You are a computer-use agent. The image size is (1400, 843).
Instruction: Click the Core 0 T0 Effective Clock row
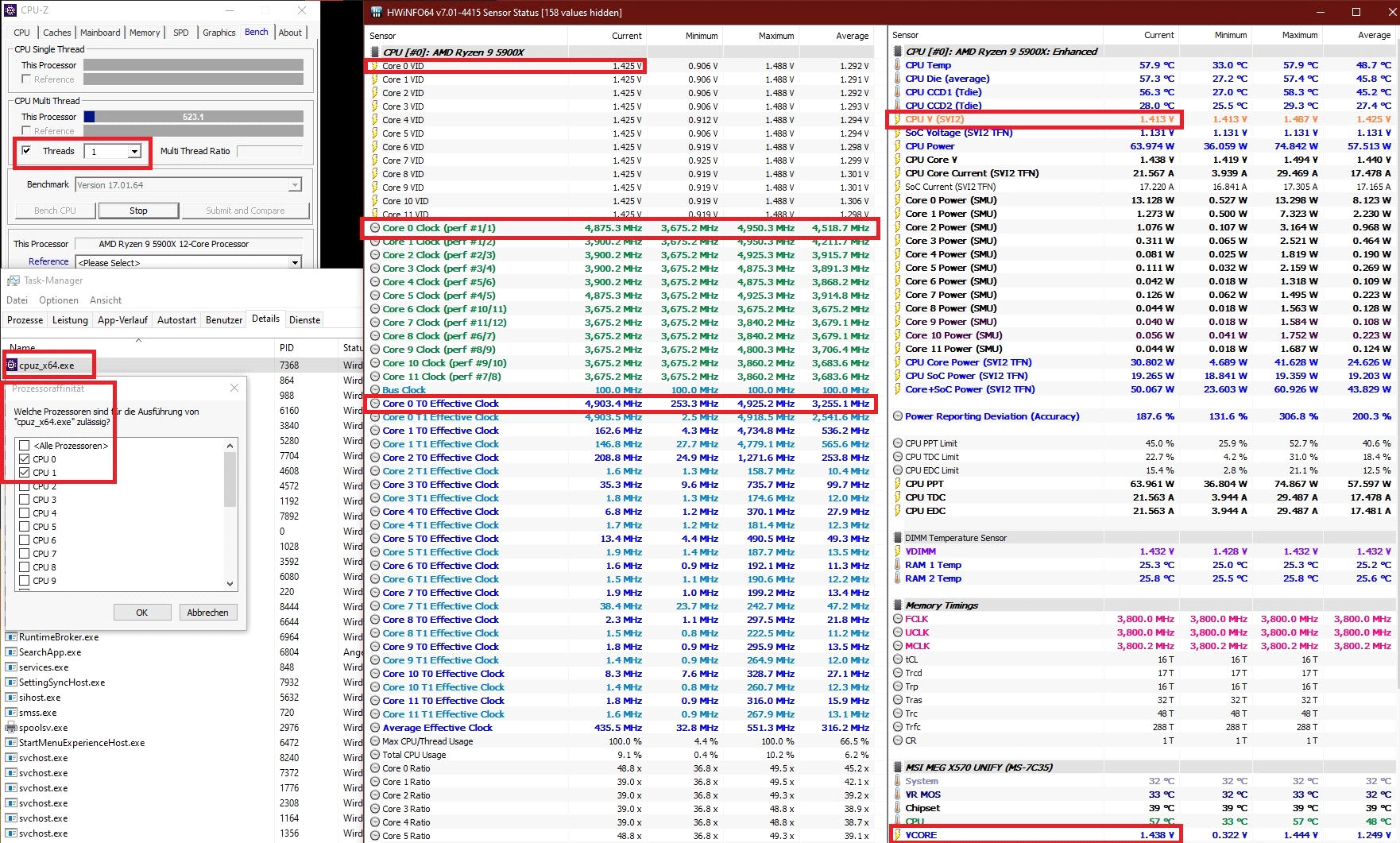coord(621,404)
